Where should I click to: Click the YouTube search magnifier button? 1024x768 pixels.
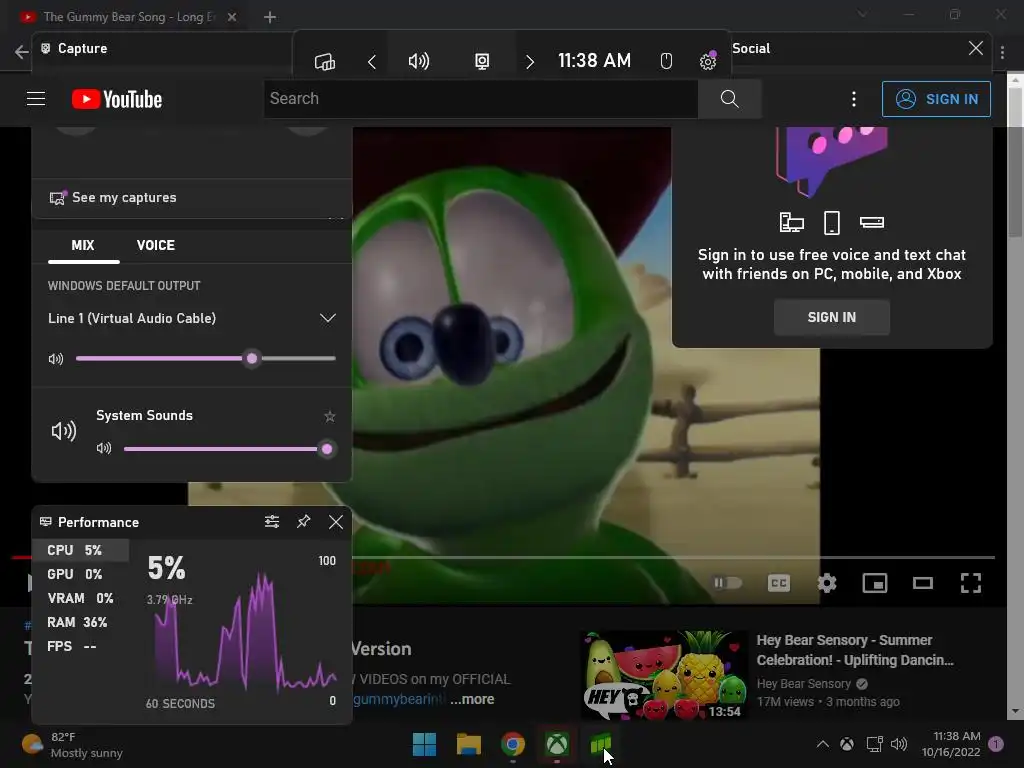[729, 99]
